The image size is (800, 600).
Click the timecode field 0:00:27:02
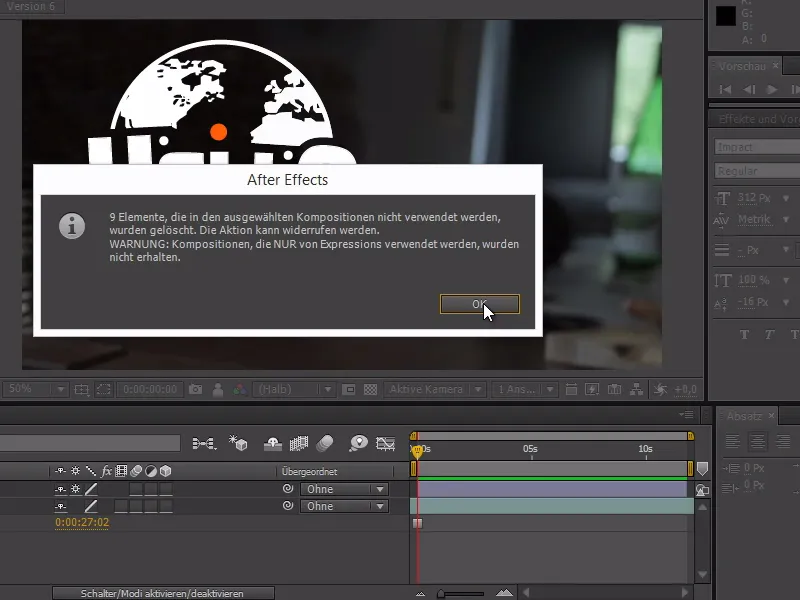coord(83,521)
